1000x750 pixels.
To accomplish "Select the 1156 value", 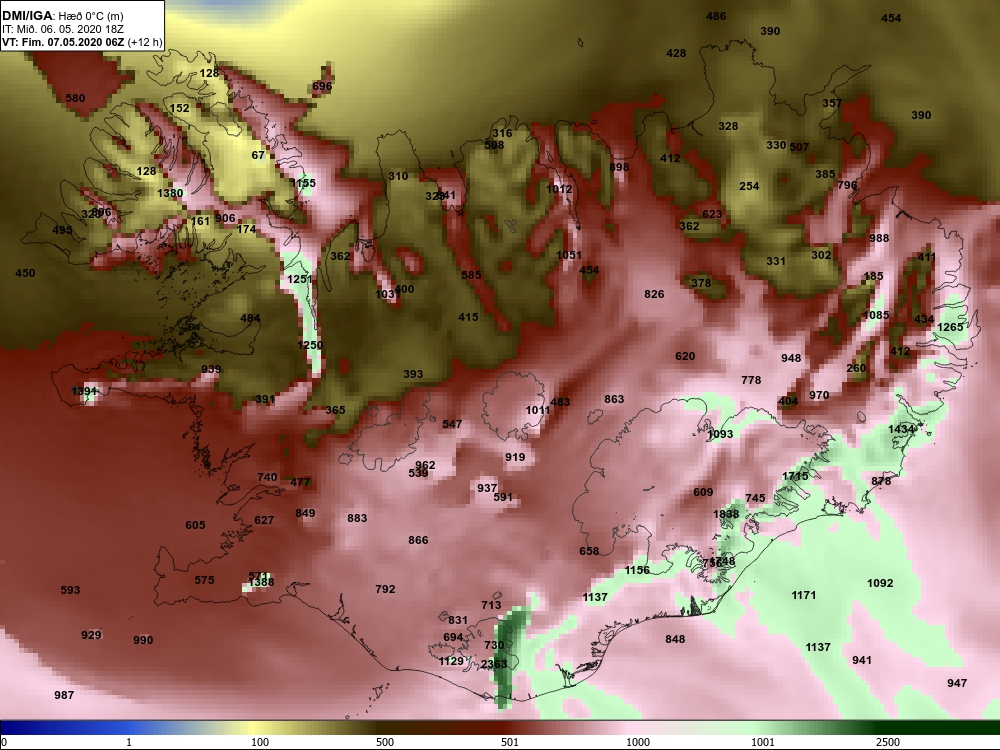I will coord(637,570).
